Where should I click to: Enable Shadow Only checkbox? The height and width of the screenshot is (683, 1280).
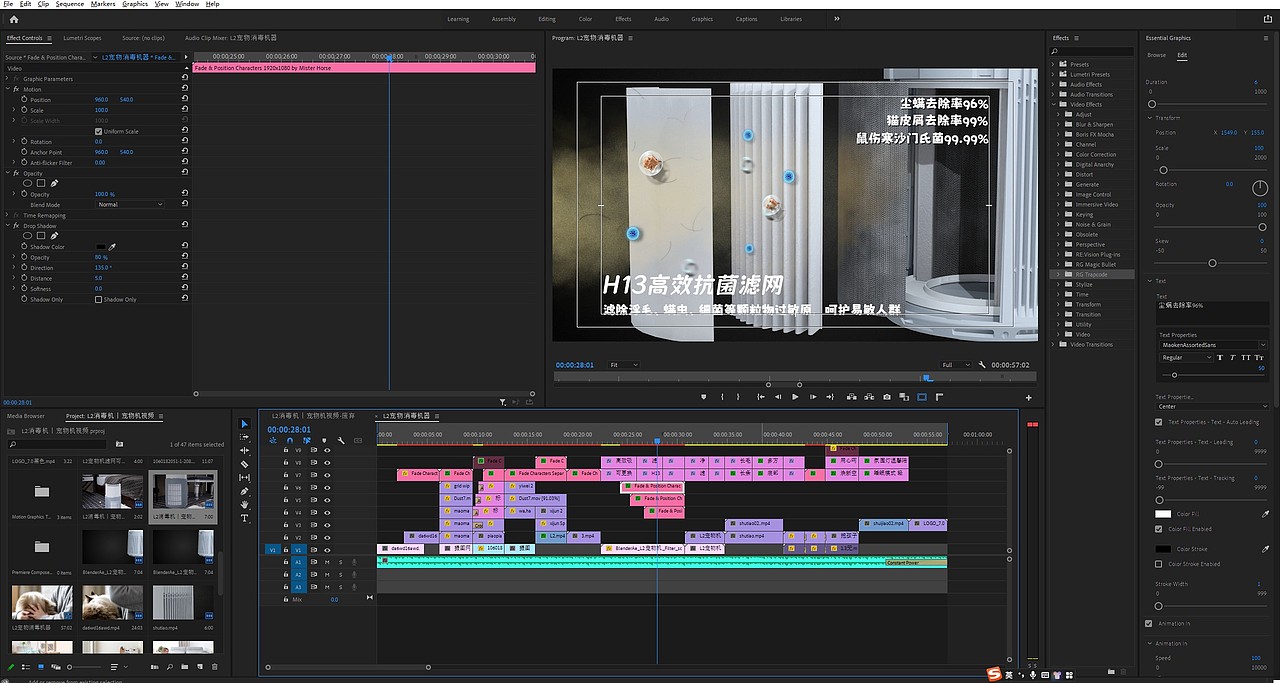tap(98, 299)
